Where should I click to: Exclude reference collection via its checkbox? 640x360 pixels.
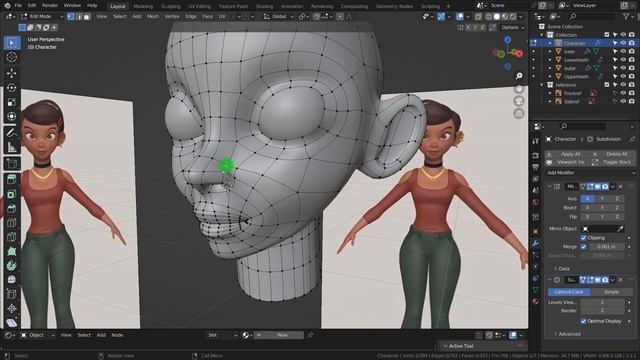(607, 85)
